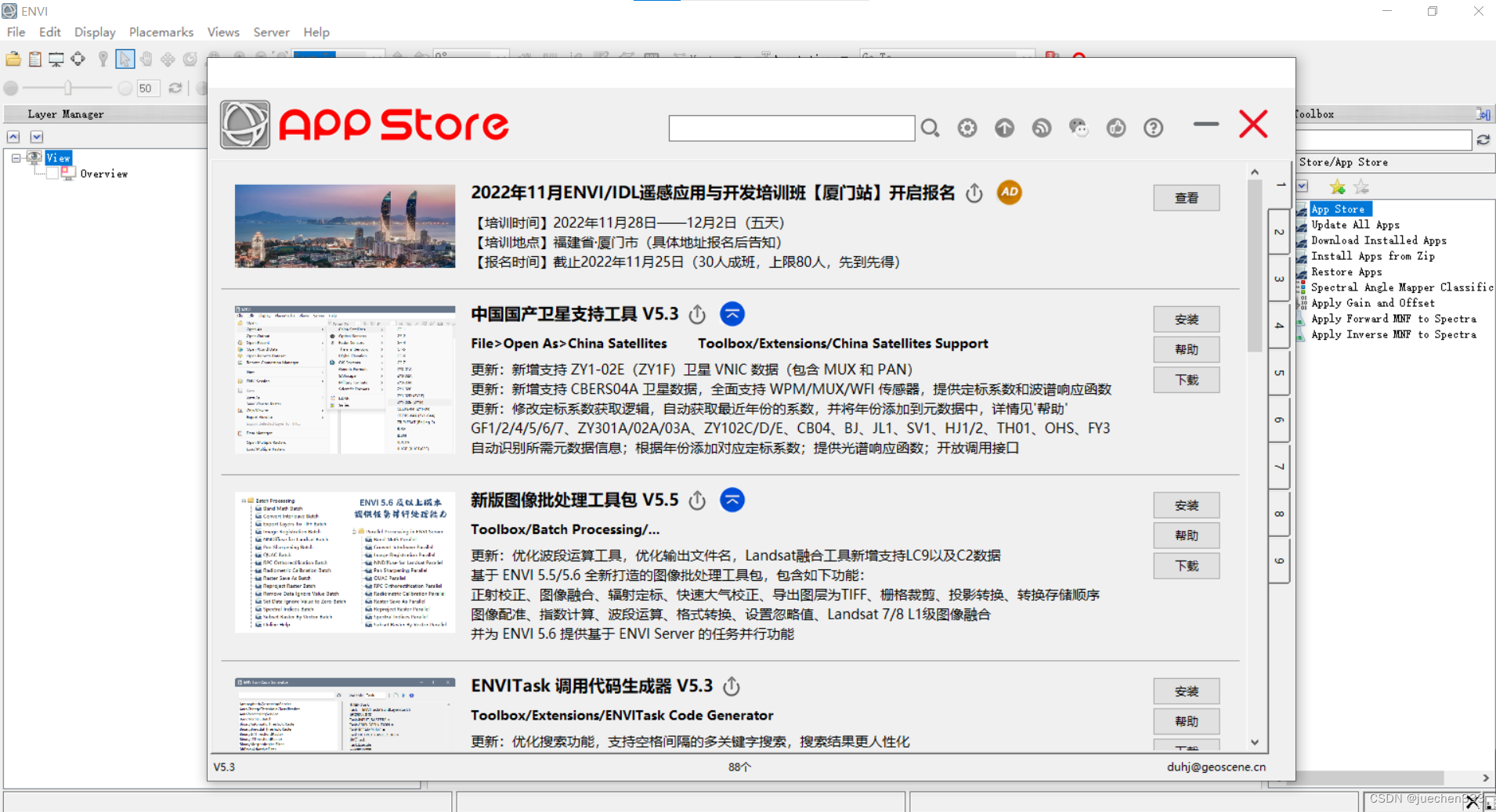Click the Xiamen training class thumbnail
The image size is (1496, 812).
click(345, 226)
